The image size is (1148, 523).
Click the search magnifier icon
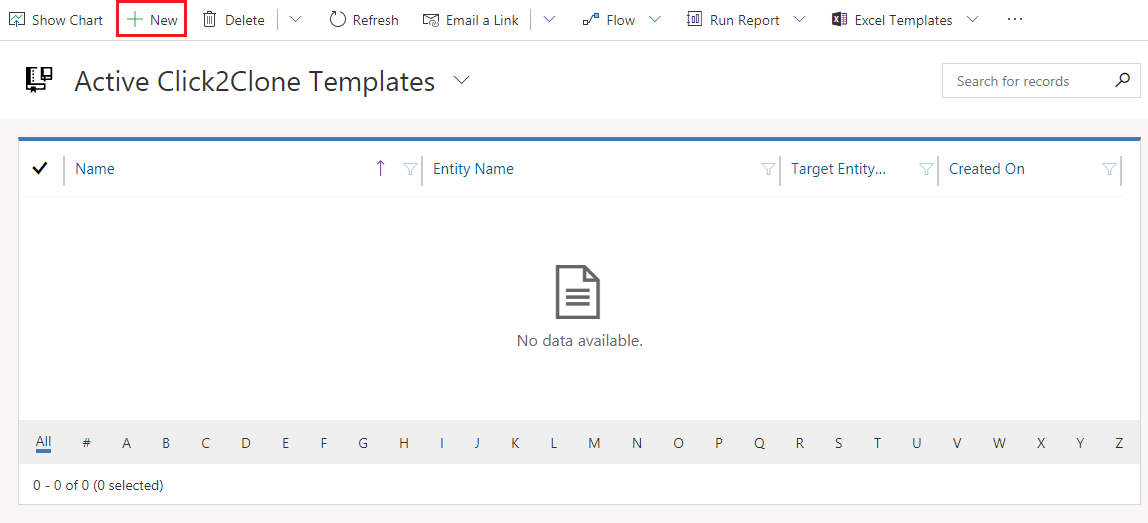click(x=1123, y=81)
